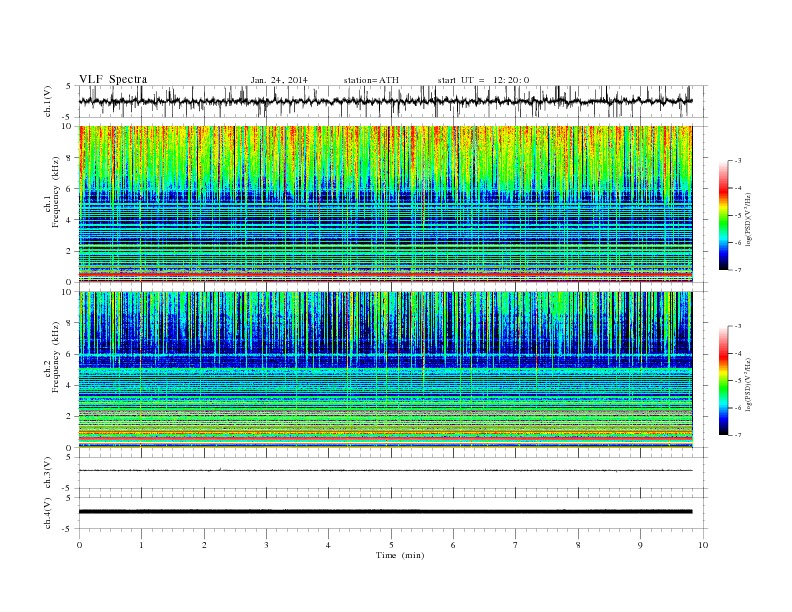Click time axis tick label "8"
792x612 pixels.
(x=578, y=545)
